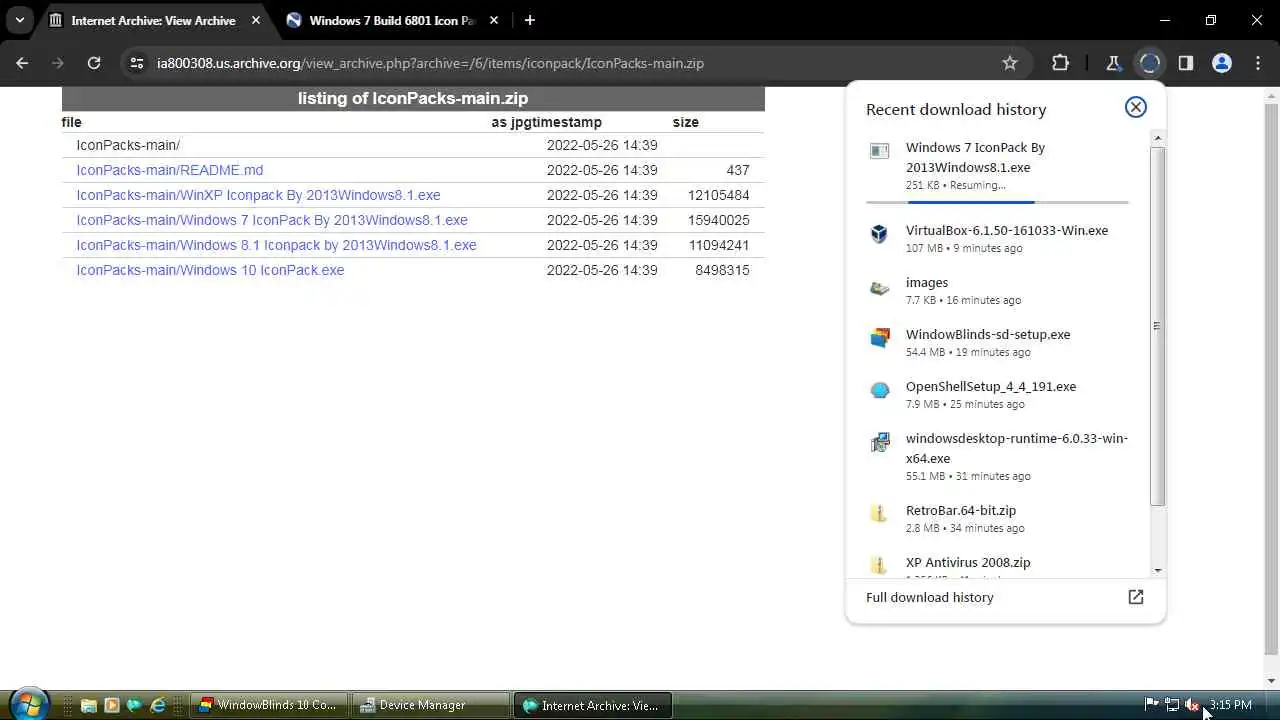Image resolution: width=1280 pixels, height=720 pixels.
Task: Click the page vertical scrollbar
Action: (x=1271, y=380)
